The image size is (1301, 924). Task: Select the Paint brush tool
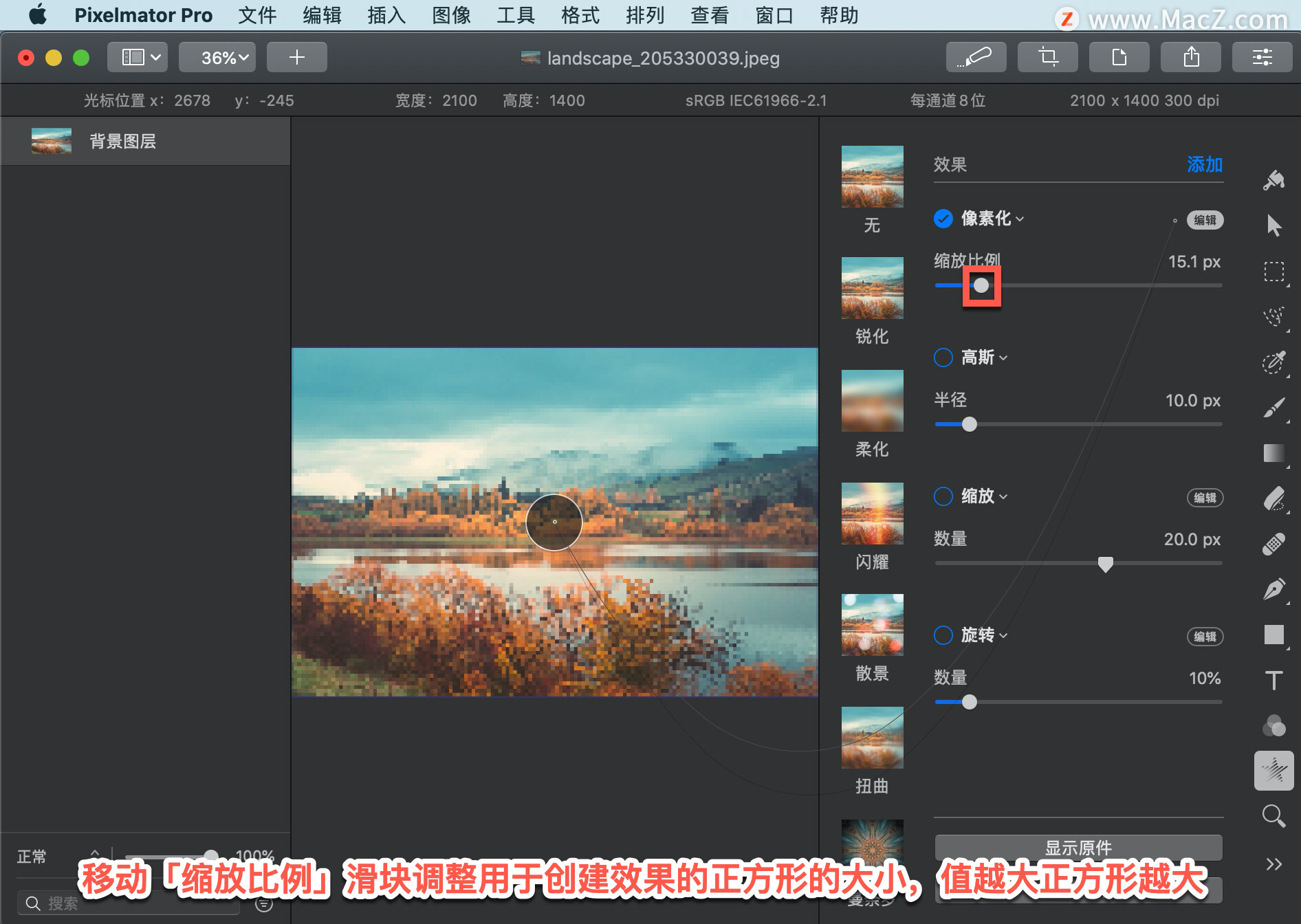pos(1273,408)
